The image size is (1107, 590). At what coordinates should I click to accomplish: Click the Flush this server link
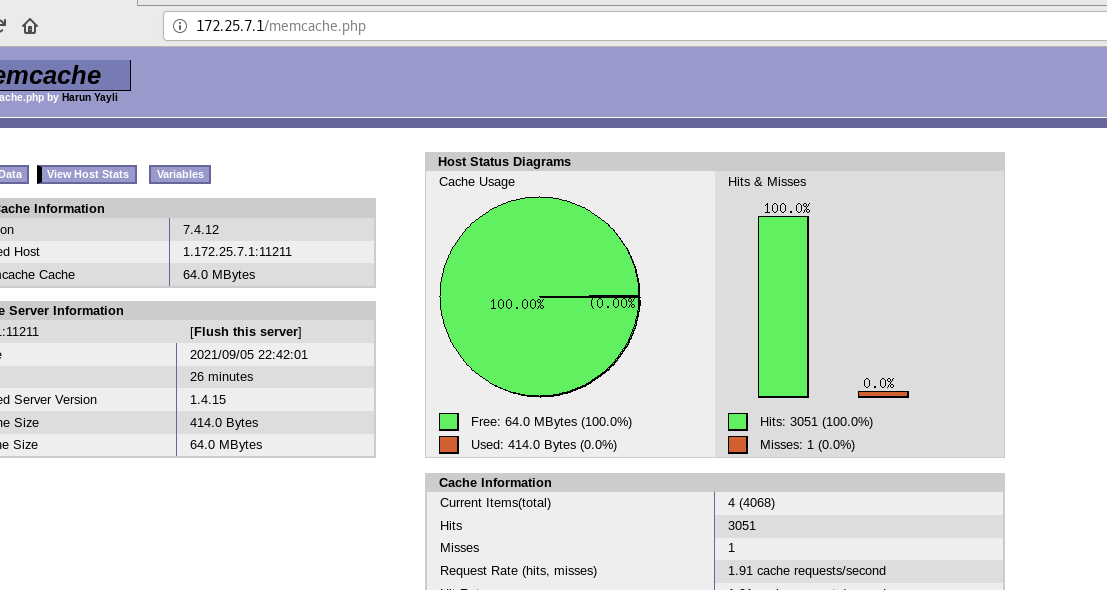coord(246,332)
